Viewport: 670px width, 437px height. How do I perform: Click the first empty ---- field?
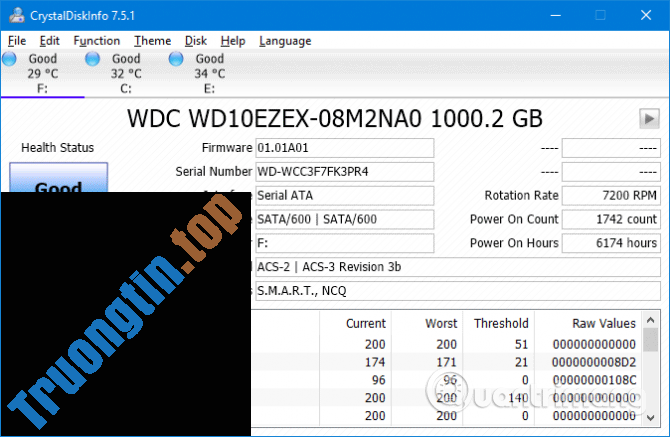(x=611, y=148)
